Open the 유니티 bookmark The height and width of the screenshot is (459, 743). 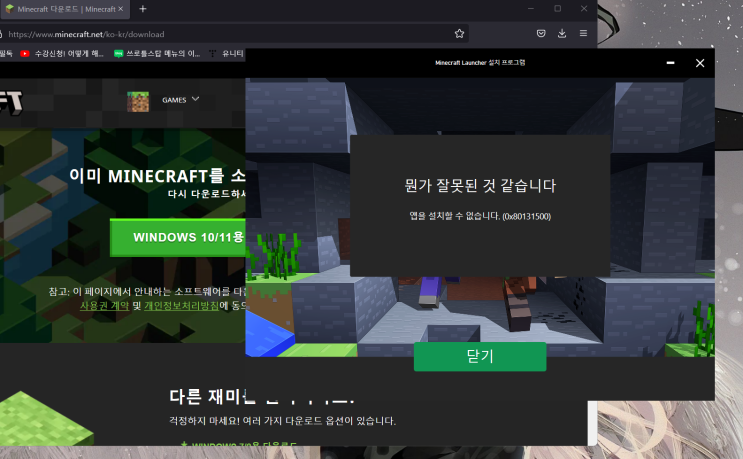click(x=226, y=54)
